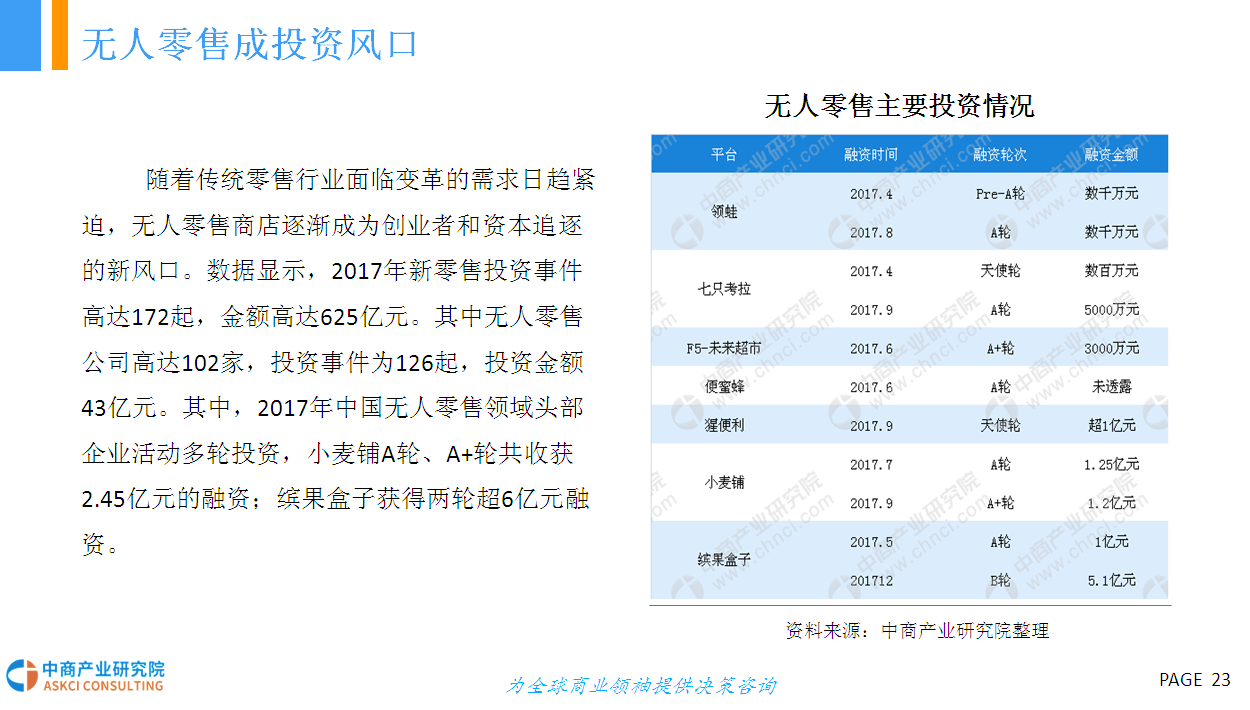Select the 缤果盒子 platform cell

point(724,560)
